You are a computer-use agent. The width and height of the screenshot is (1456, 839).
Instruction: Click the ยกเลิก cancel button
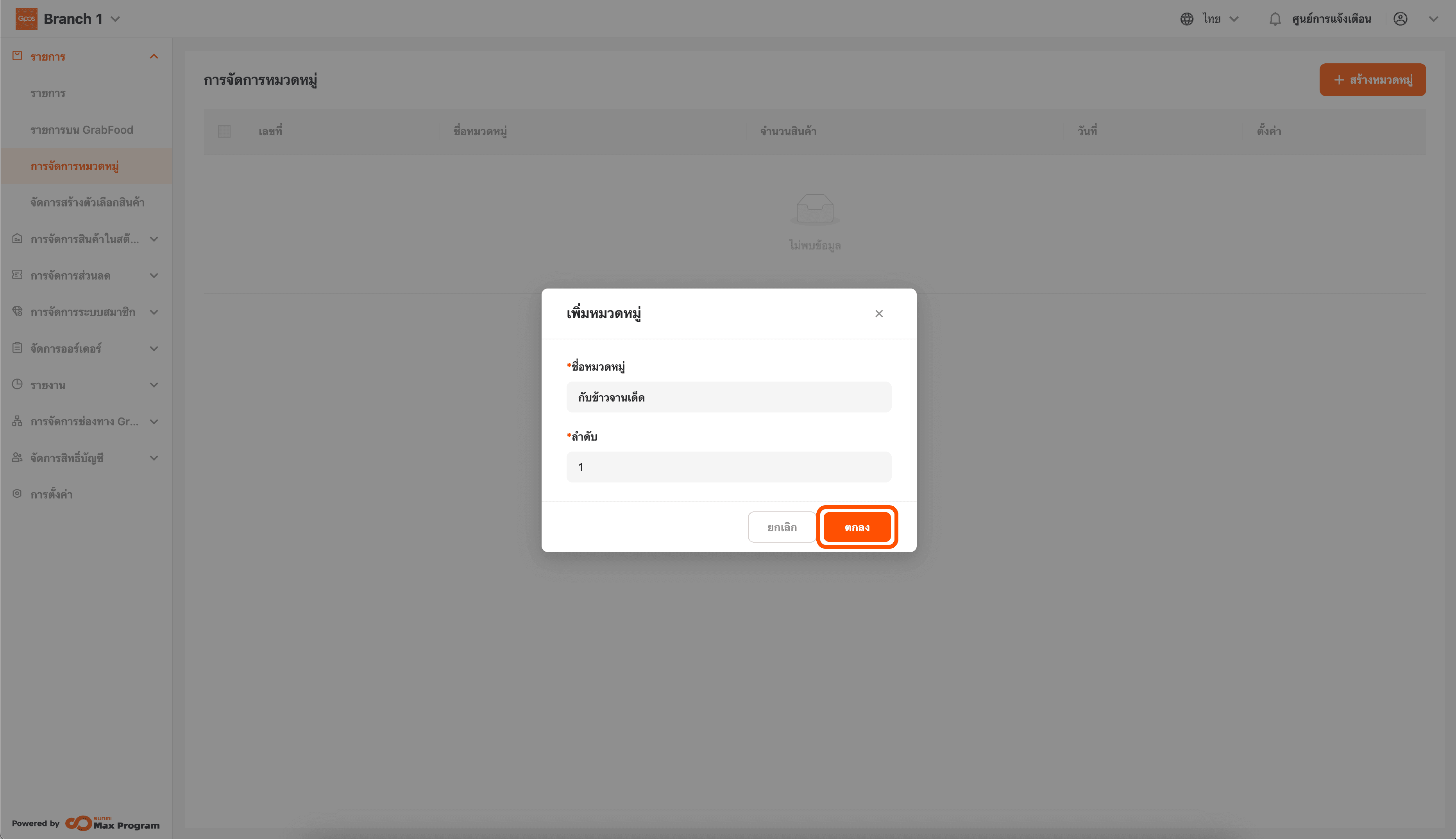(x=782, y=527)
